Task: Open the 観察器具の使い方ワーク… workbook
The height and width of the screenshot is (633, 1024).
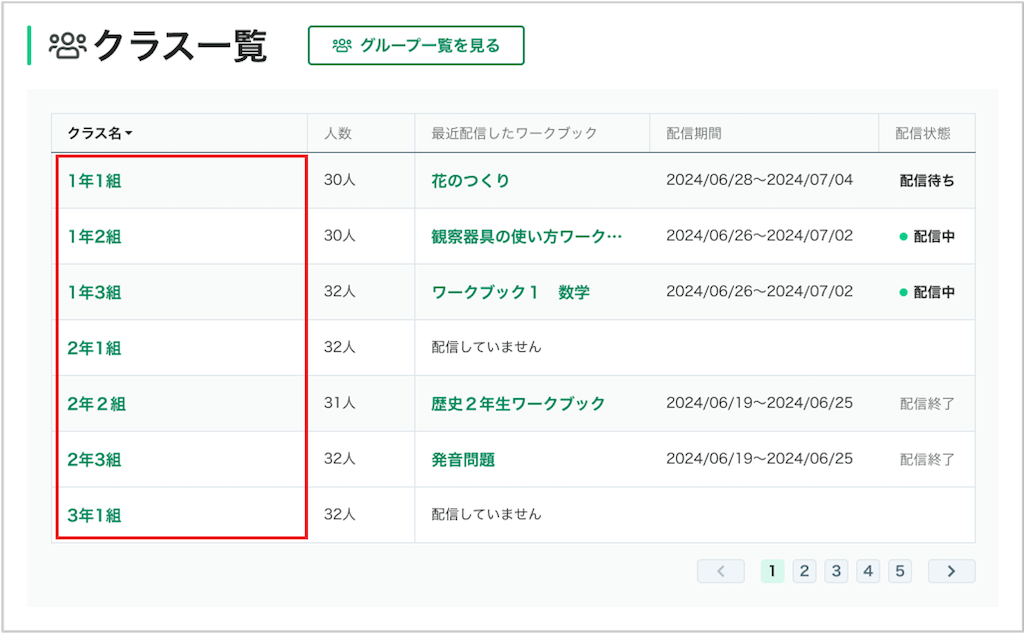Action: pyautogui.click(x=526, y=236)
